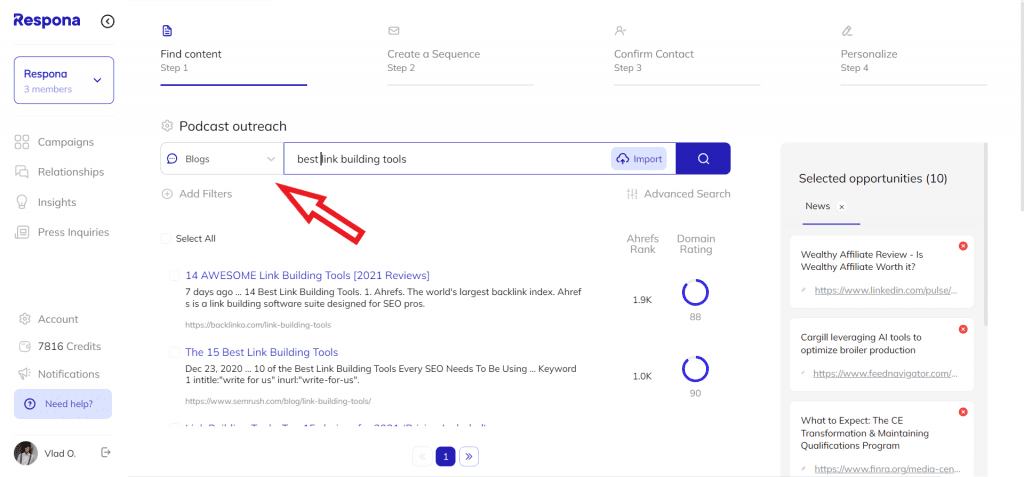Click the logout icon next to Vlad O.
The image size is (1024, 477).
(106, 452)
